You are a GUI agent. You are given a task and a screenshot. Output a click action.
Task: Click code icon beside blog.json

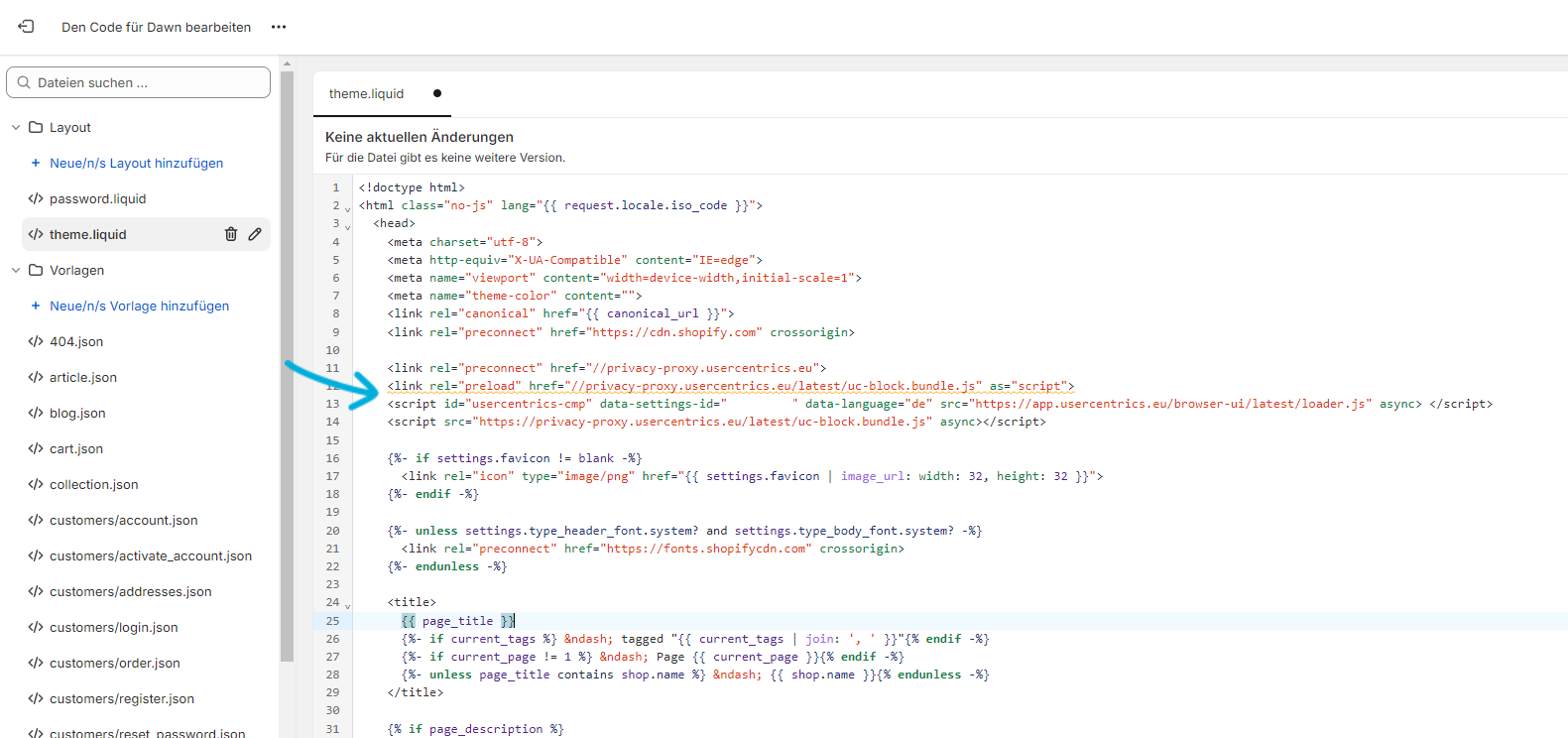(36, 413)
